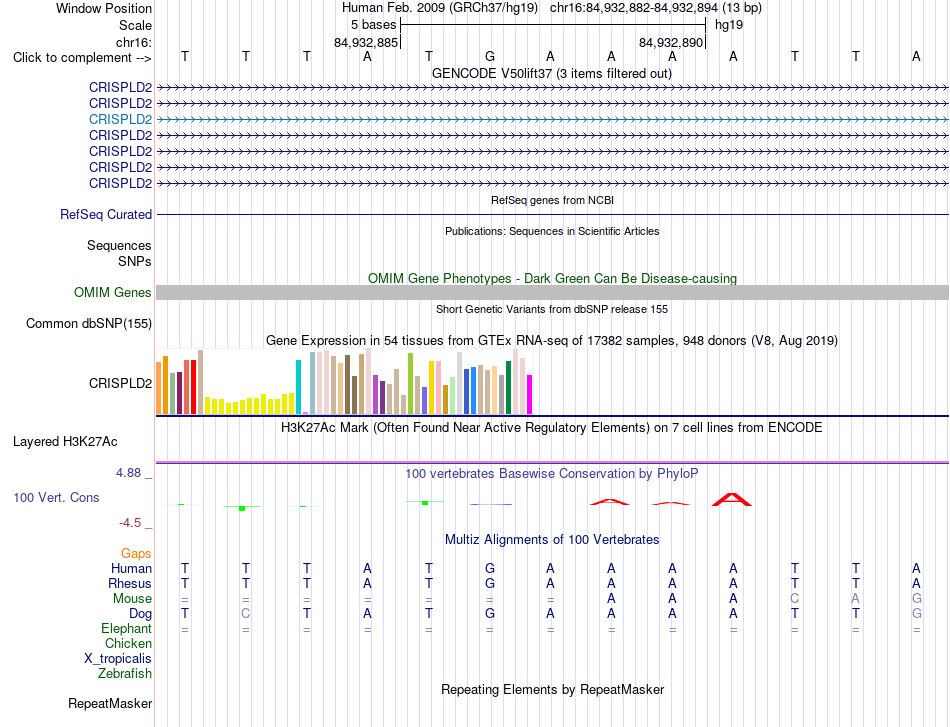The width and height of the screenshot is (950, 727).
Task: Select the tall magenta last bar in the GTEx chart
Action: click(530, 394)
